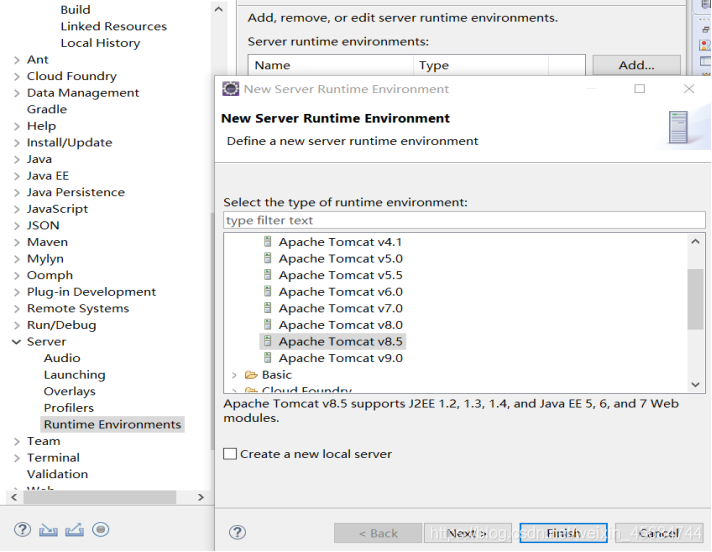Expand the Team preferences node
This screenshot has width=712, height=552.
[17, 441]
